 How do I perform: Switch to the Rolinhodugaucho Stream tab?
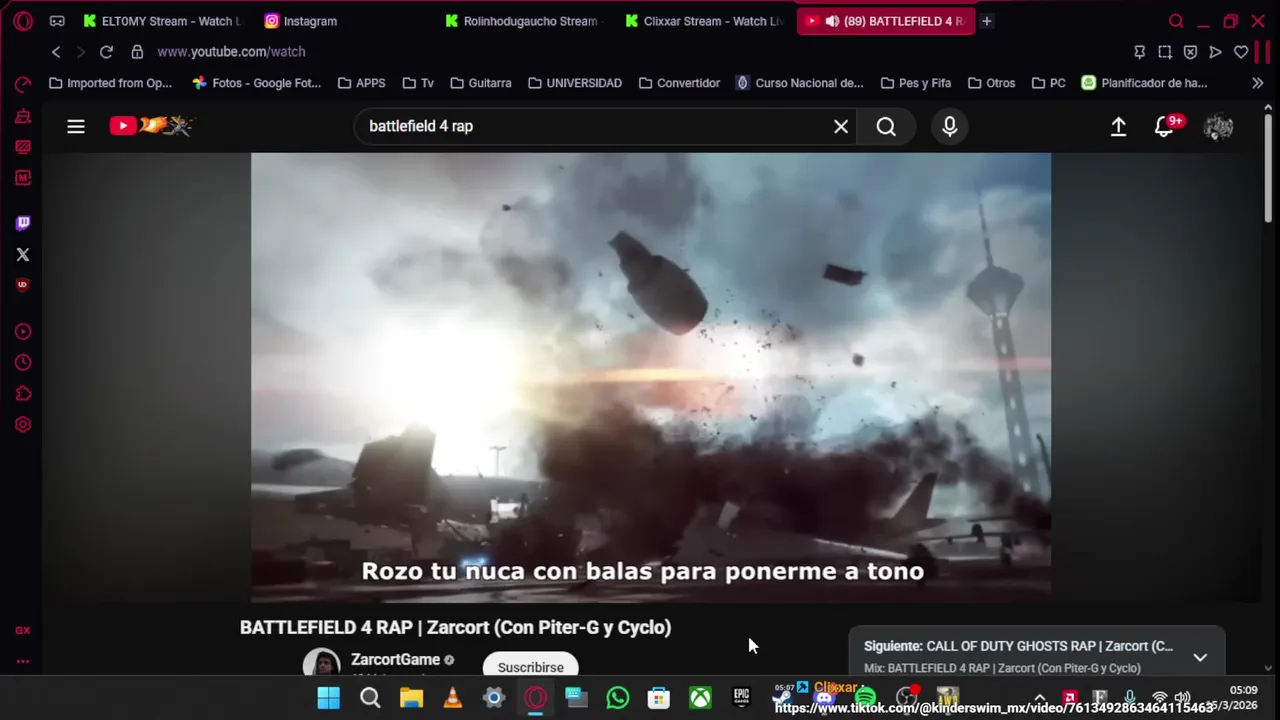(523, 21)
